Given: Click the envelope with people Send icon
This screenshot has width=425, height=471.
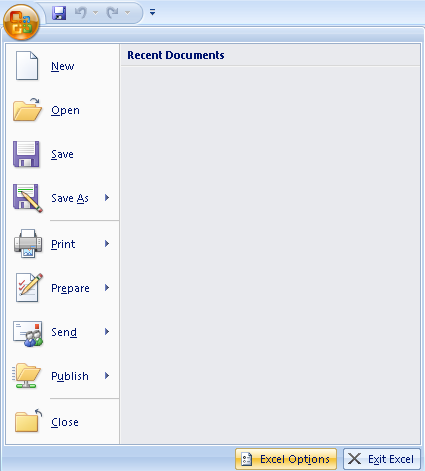Looking at the screenshot, I should (x=28, y=334).
